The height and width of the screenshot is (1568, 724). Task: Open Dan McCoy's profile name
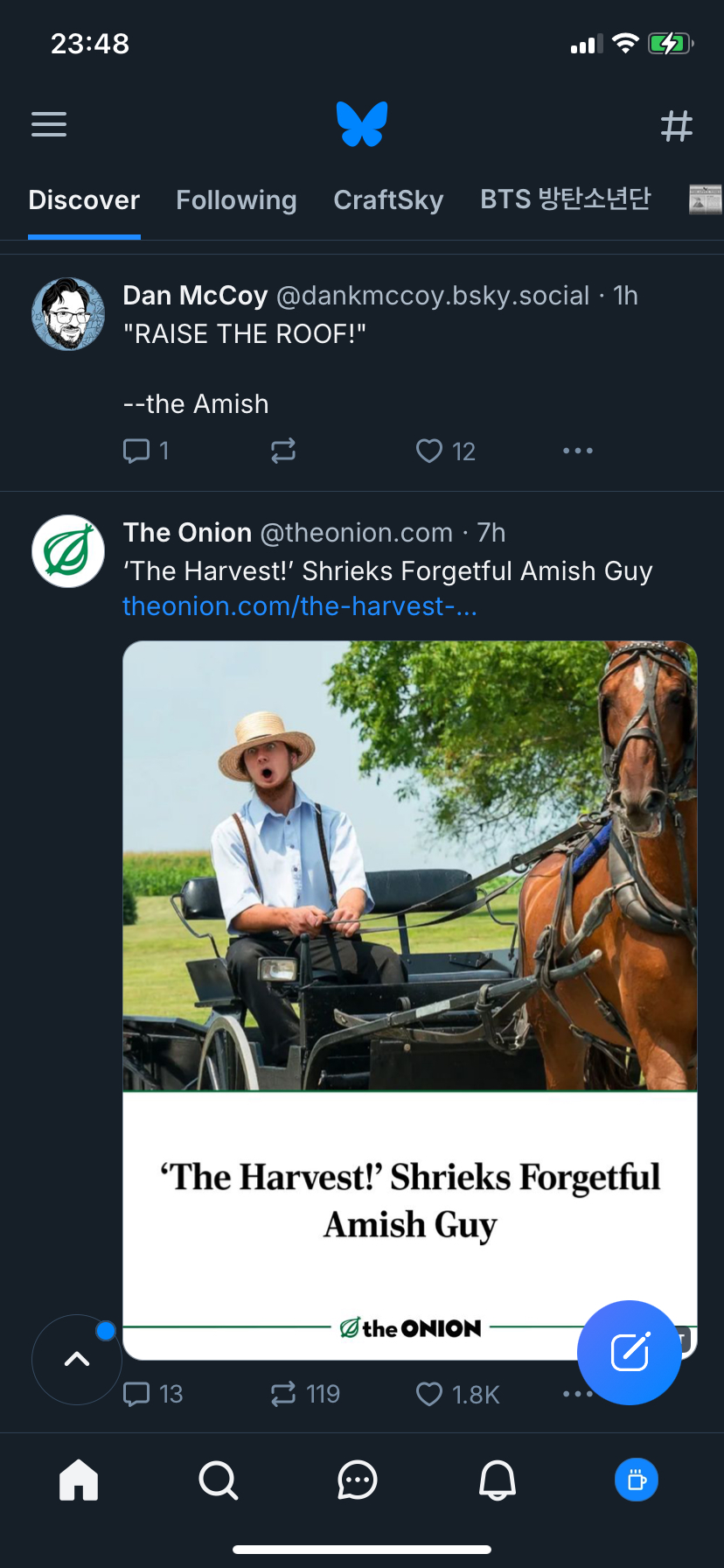coord(195,296)
